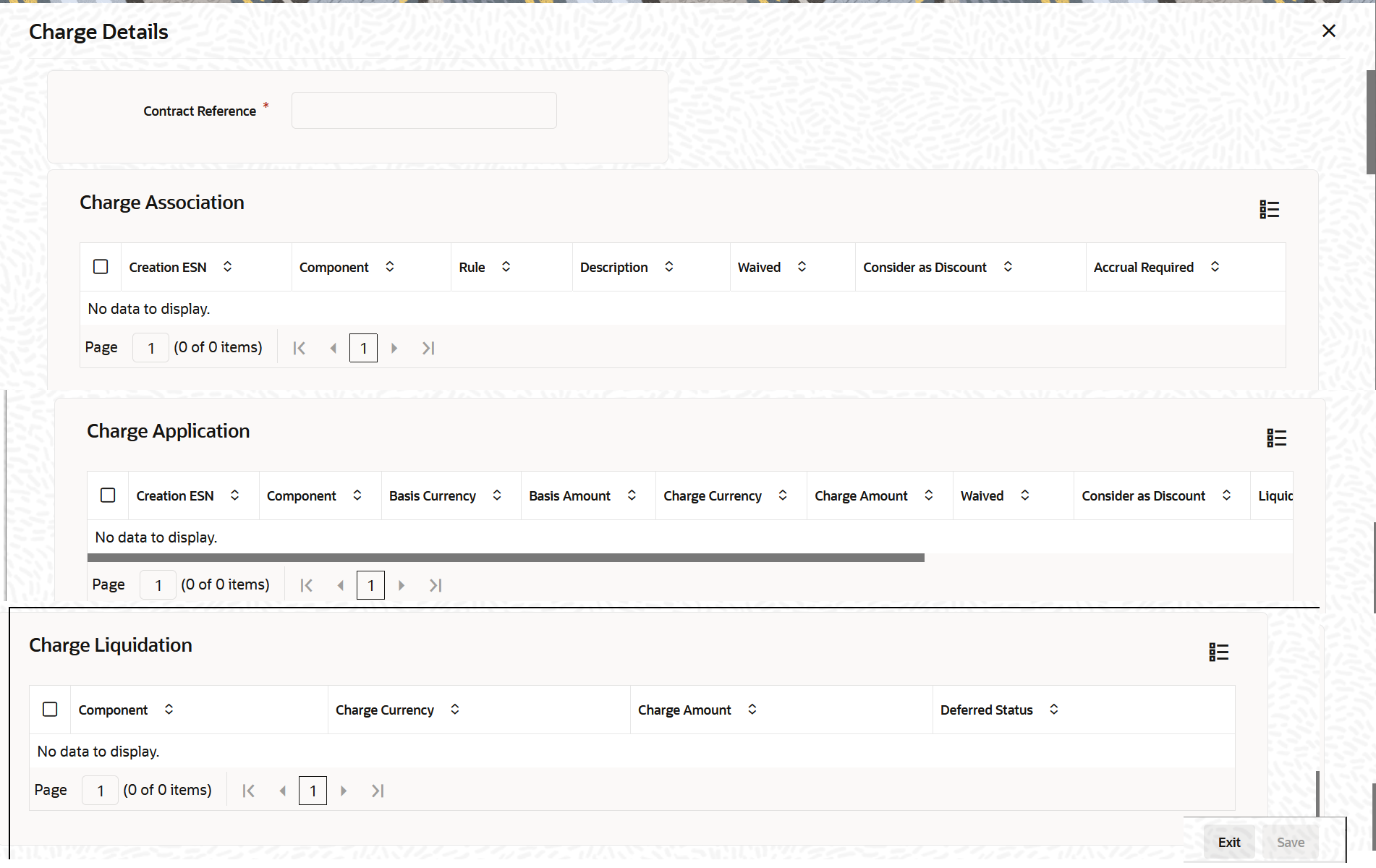The width and height of the screenshot is (1376, 868).
Task: Sort Charge Application by Component column
Action: pos(357,495)
